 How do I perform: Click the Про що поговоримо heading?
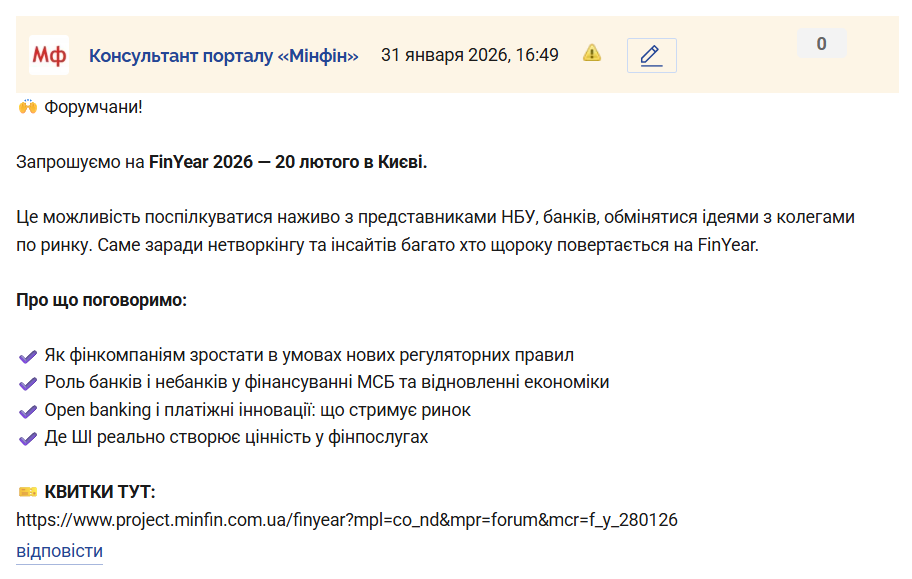[x=101, y=300]
